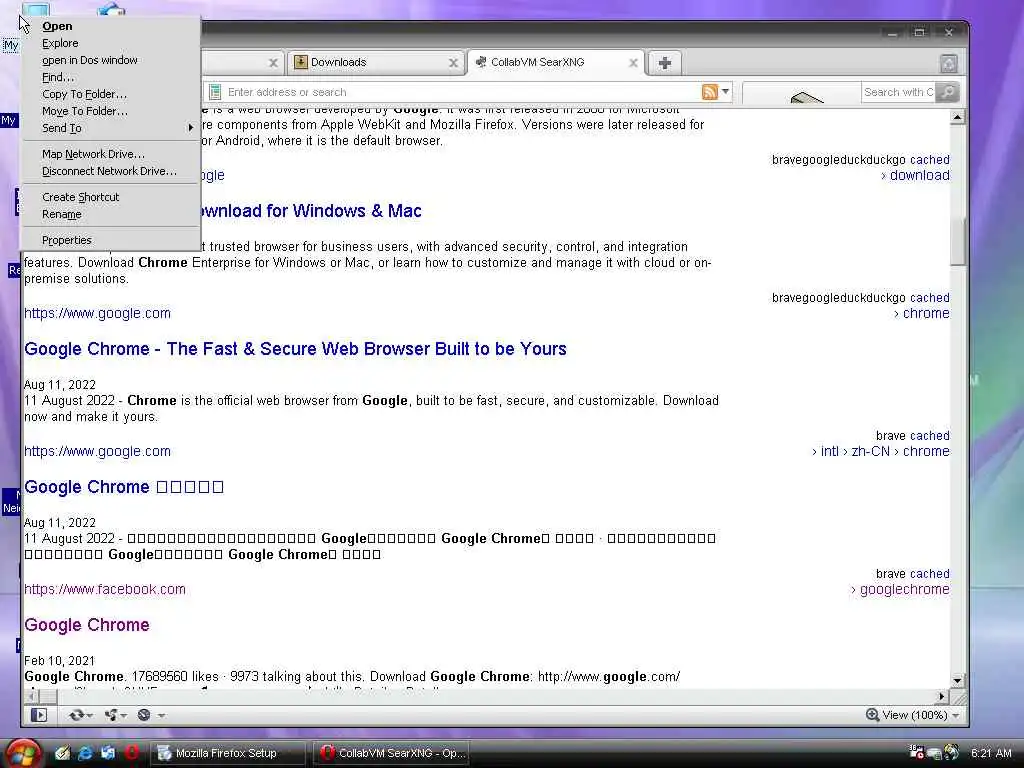Click the 'download' breadcrumb link
The image size is (1024, 768).
coord(920,175)
